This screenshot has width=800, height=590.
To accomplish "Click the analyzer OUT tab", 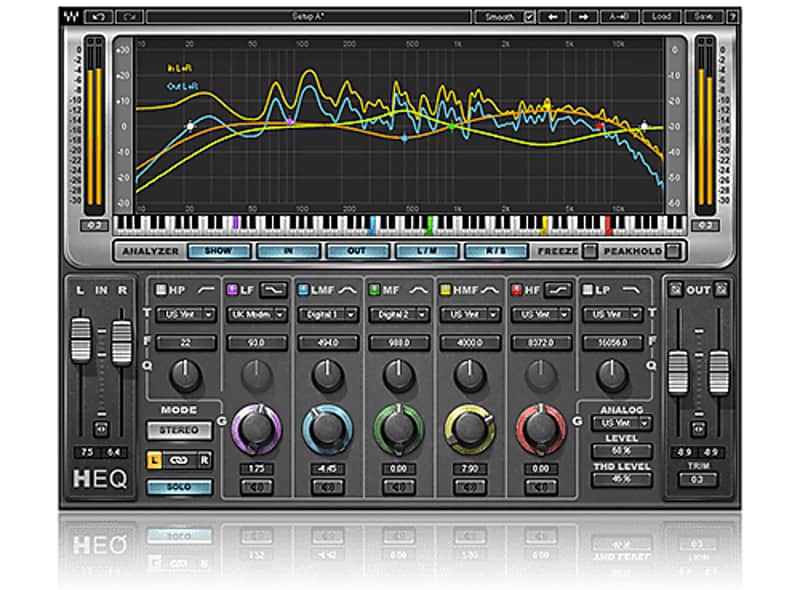I will 357,251.
